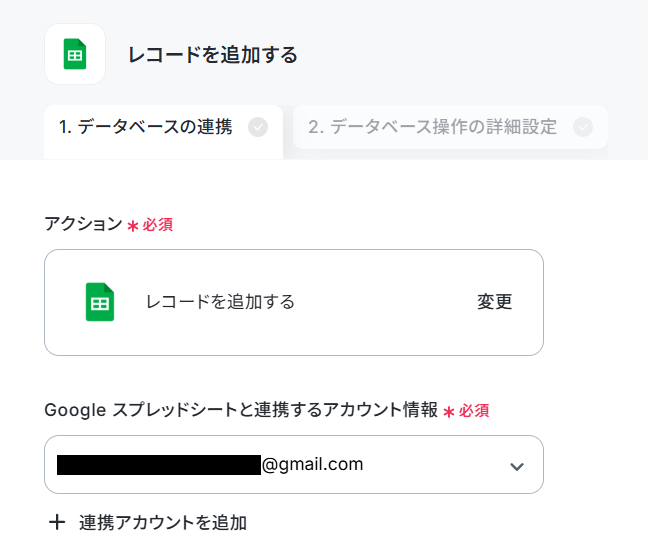Click 変更 to change the action
The image size is (648, 557).
point(495,302)
